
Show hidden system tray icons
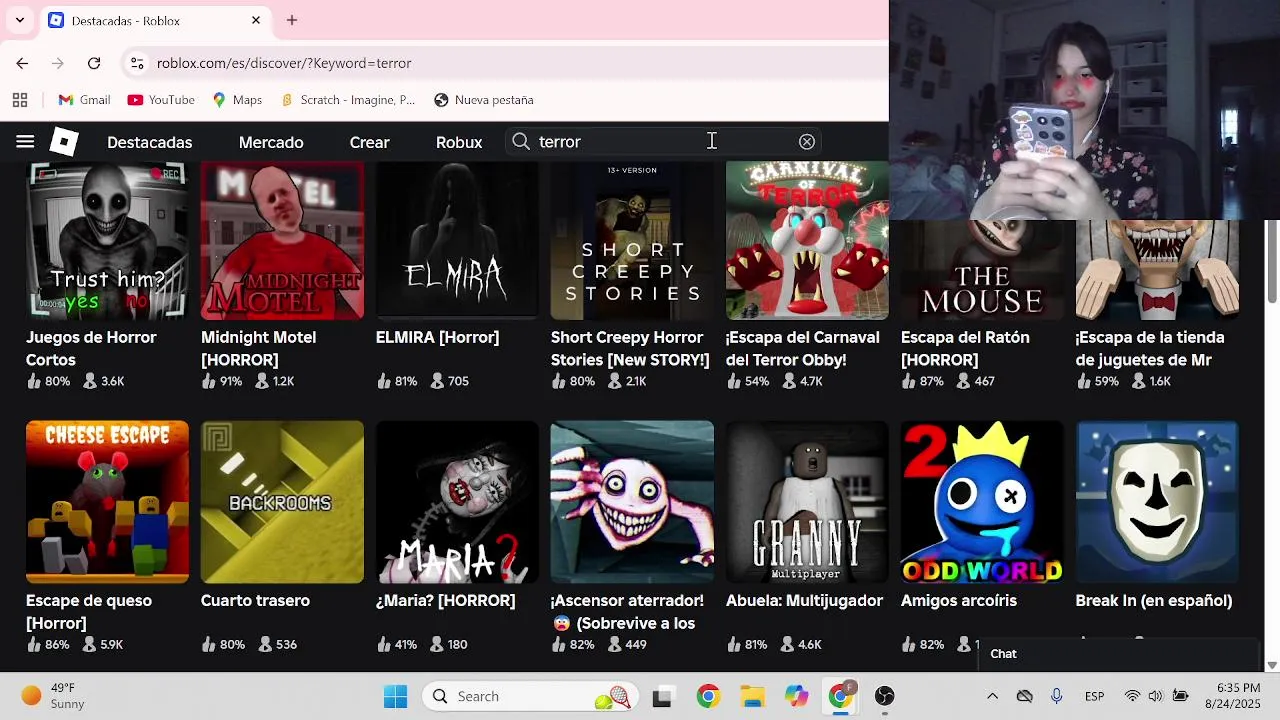pyautogui.click(x=992, y=697)
